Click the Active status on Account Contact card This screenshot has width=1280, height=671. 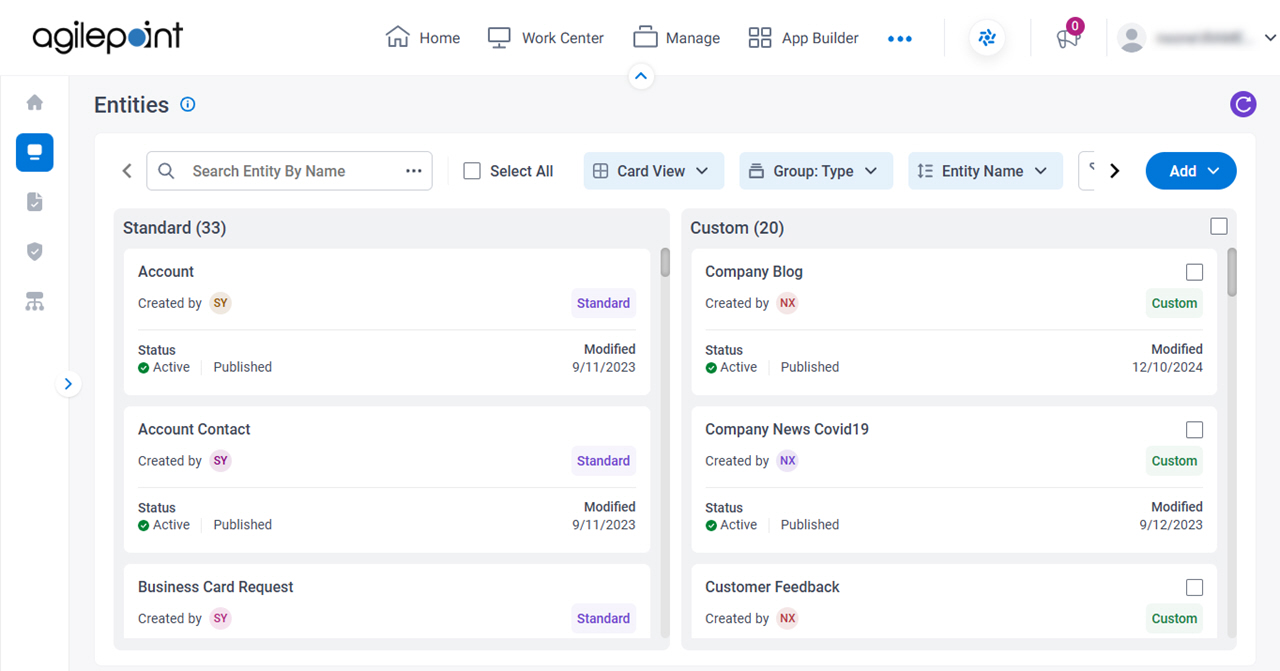coord(164,524)
